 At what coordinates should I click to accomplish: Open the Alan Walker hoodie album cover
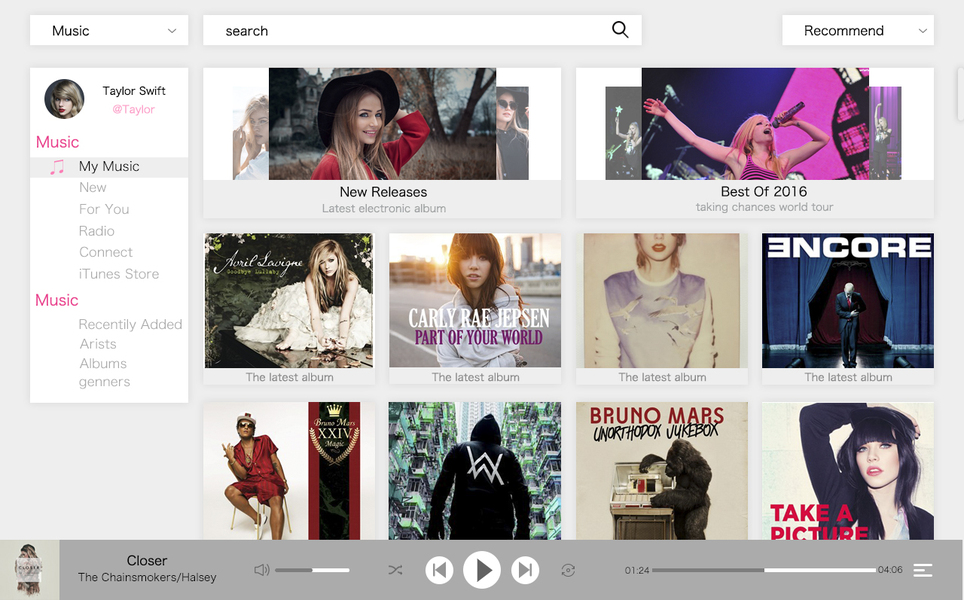click(475, 471)
